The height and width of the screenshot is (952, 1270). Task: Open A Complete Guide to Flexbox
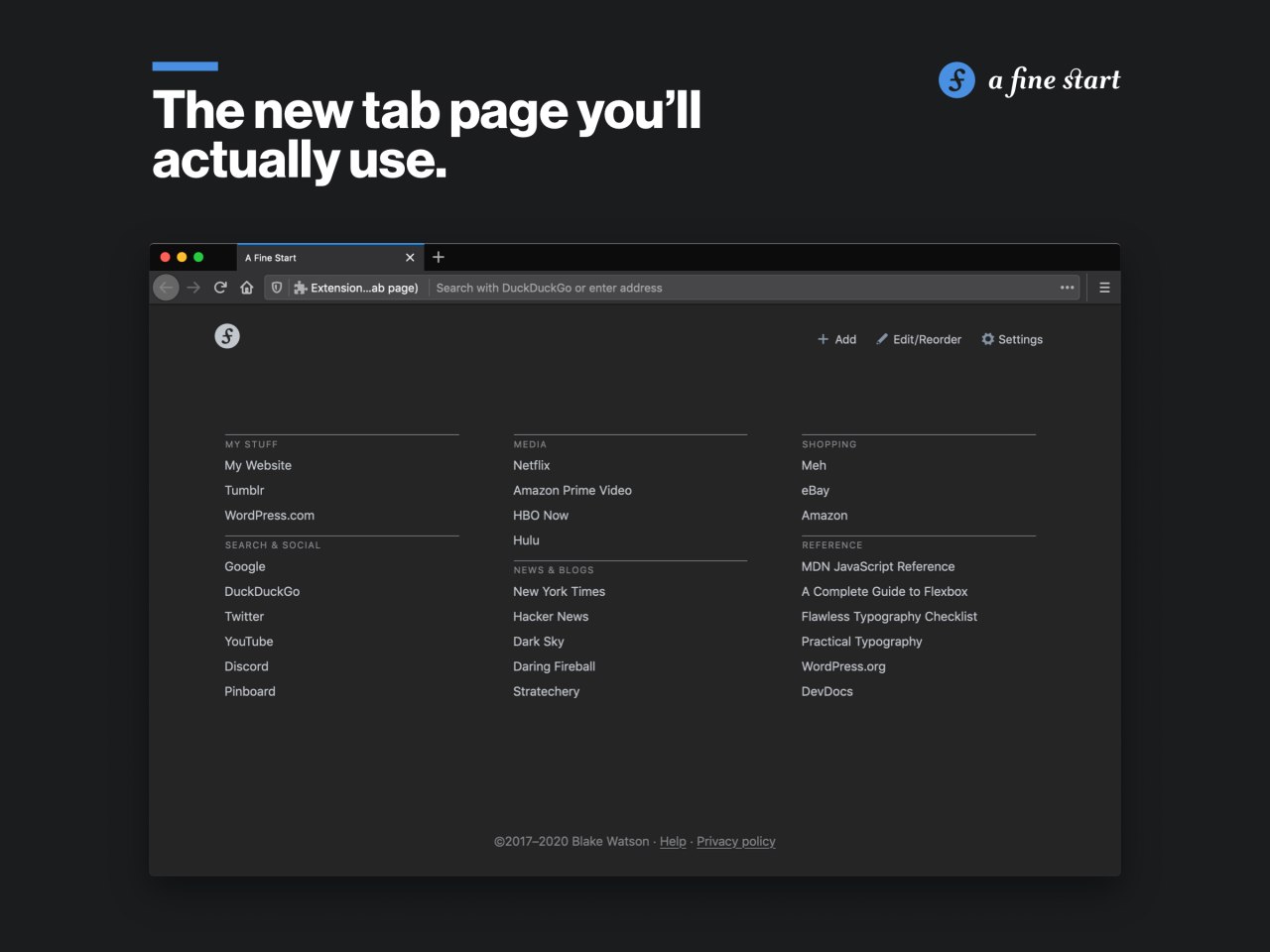pos(885,591)
